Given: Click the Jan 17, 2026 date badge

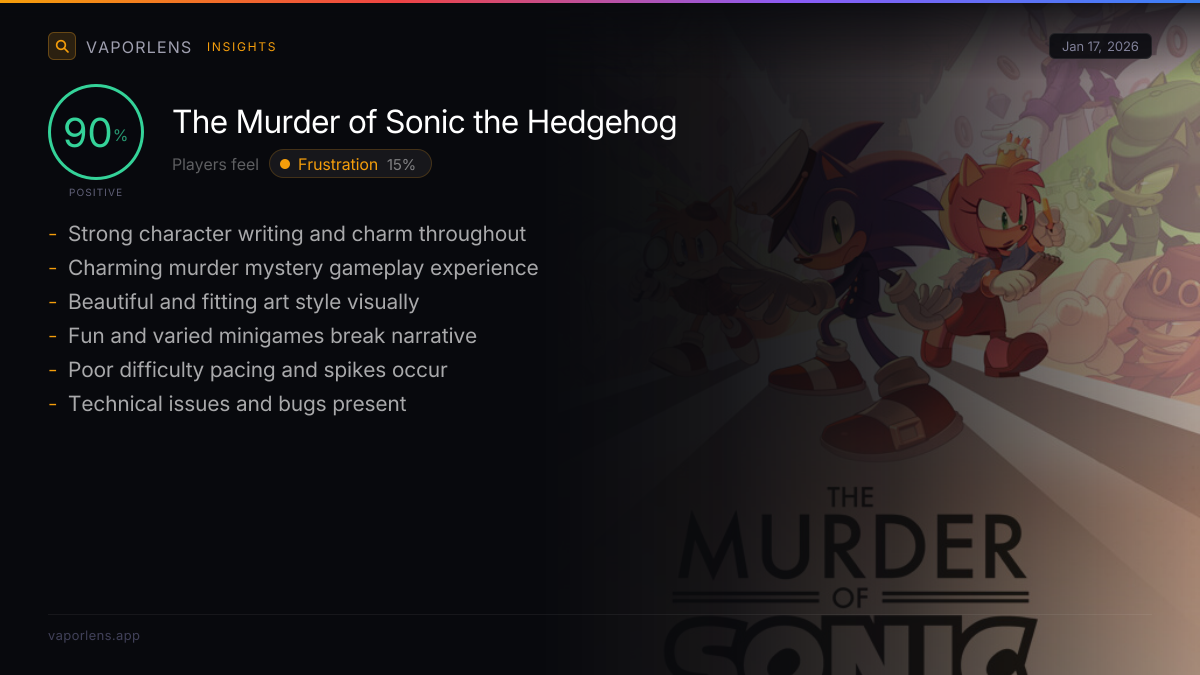Looking at the screenshot, I should point(1100,47).
